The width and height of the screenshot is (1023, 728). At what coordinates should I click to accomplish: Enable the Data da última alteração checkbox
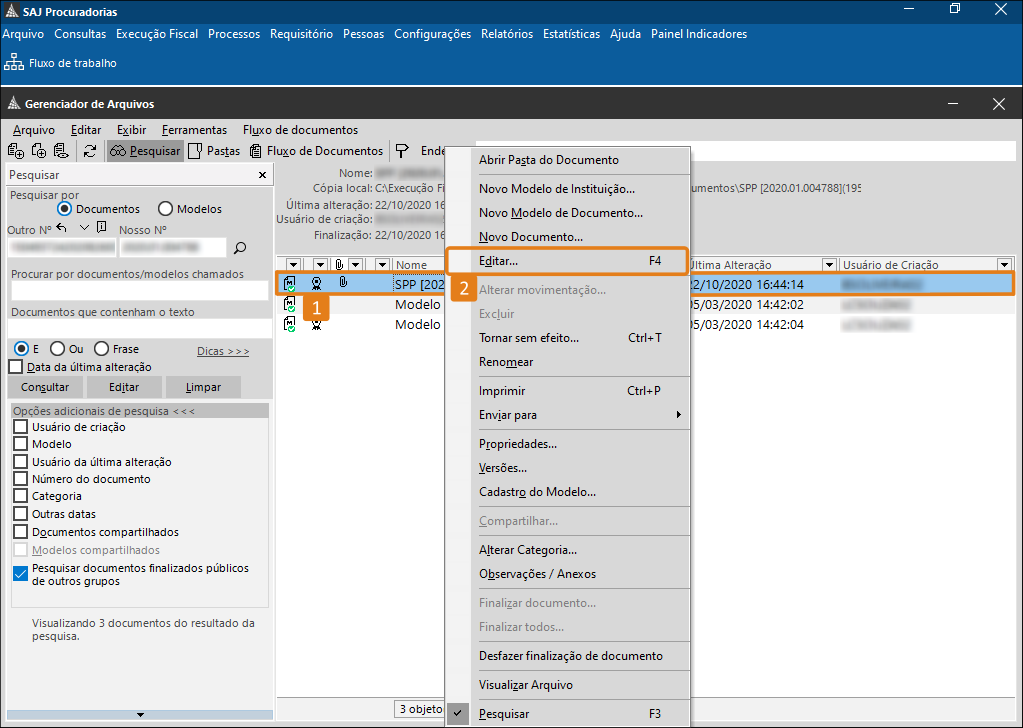[16, 367]
